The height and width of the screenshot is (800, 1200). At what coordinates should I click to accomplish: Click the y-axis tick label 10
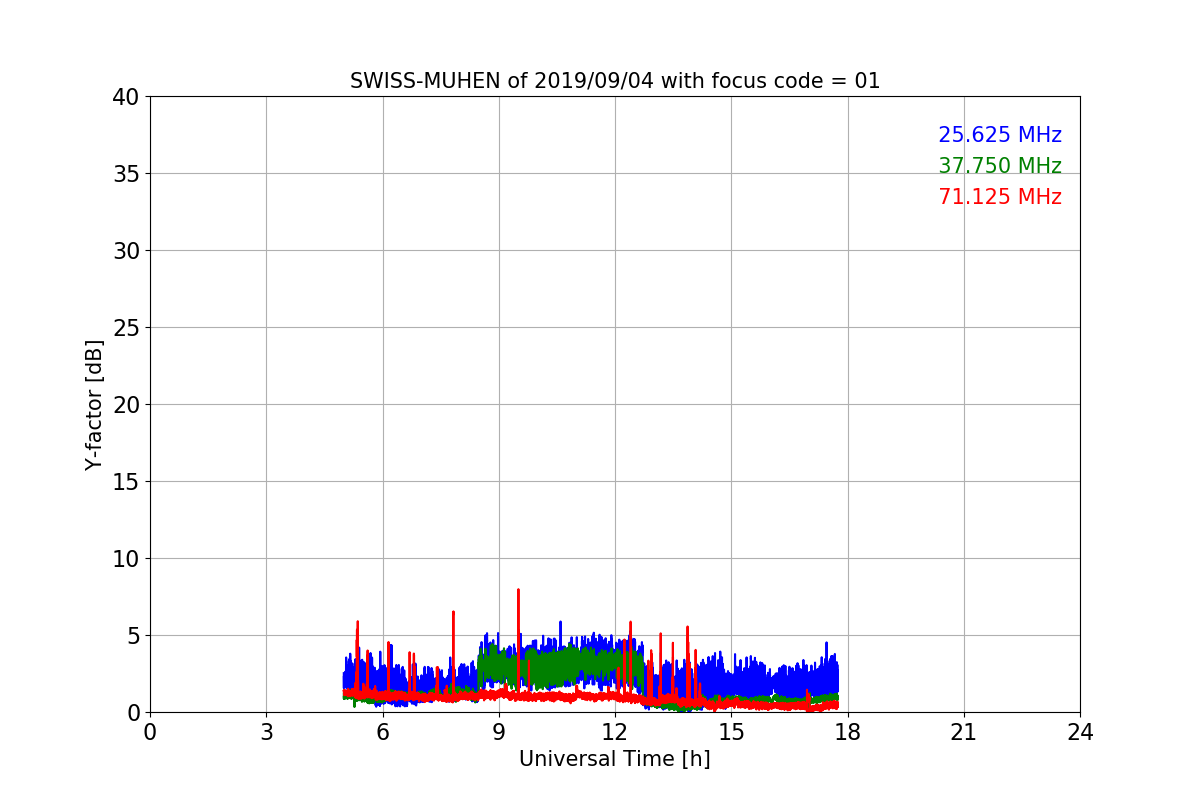coord(126,559)
